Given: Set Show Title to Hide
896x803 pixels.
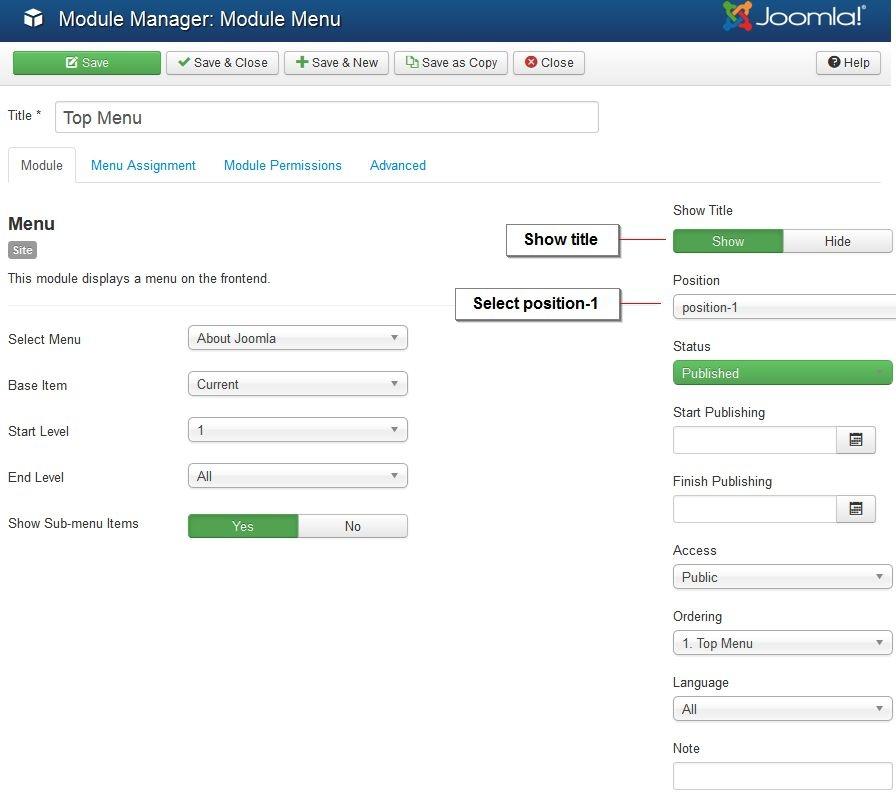Looking at the screenshot, I should [x=837, y=241].
